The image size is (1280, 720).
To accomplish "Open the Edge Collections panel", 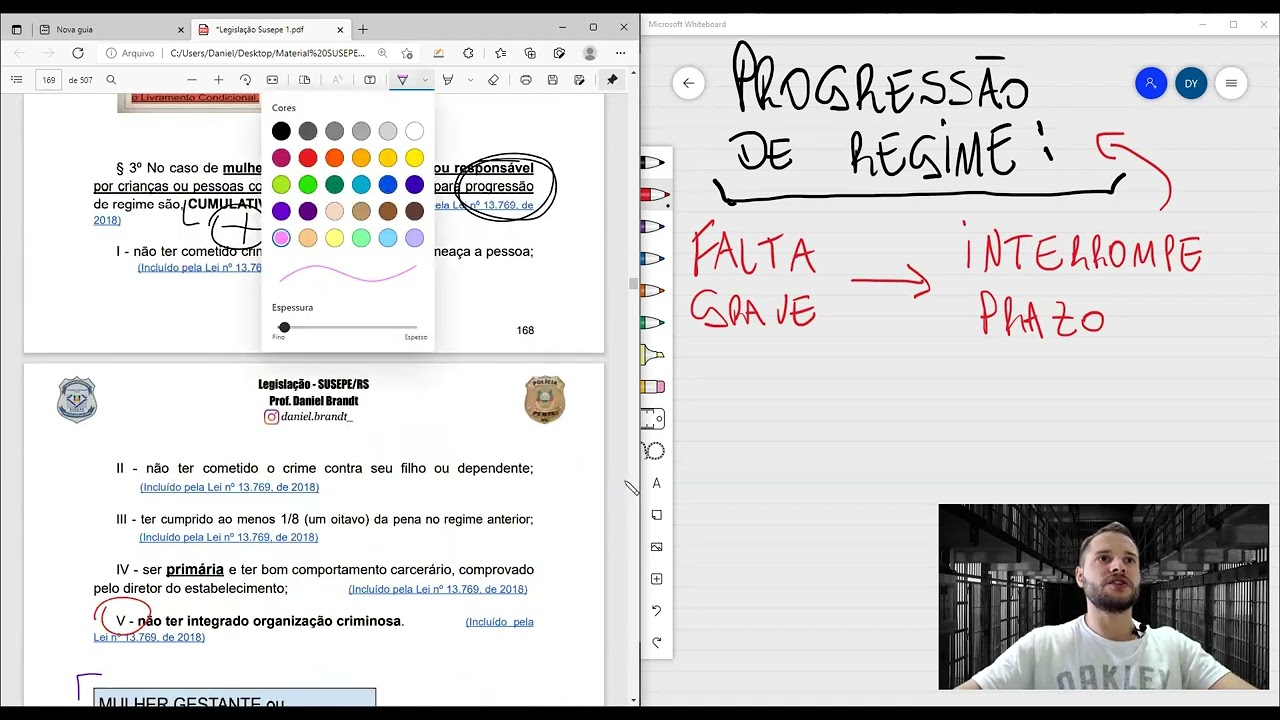I will tap(530, 53).
